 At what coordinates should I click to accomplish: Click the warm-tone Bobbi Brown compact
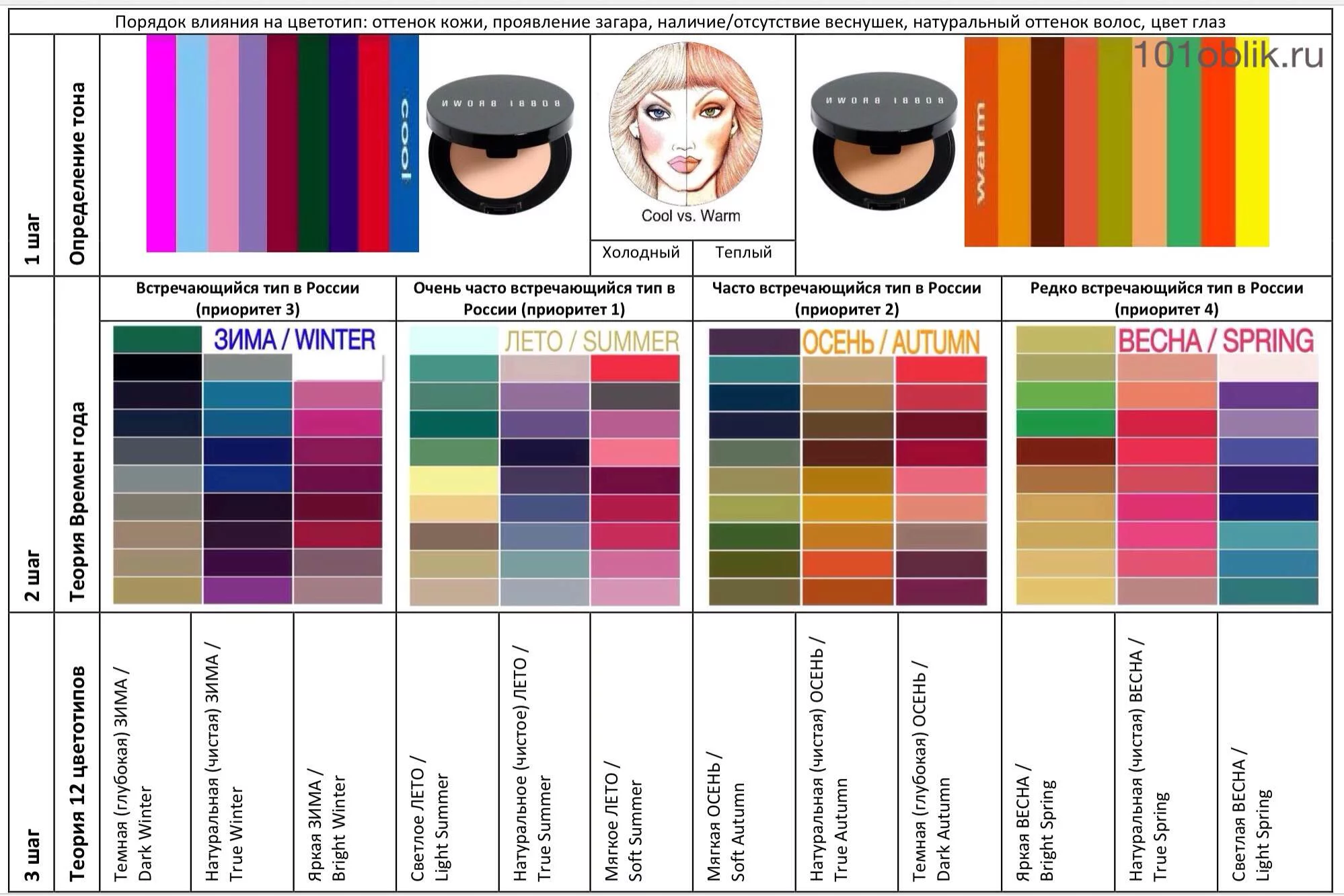884,141
